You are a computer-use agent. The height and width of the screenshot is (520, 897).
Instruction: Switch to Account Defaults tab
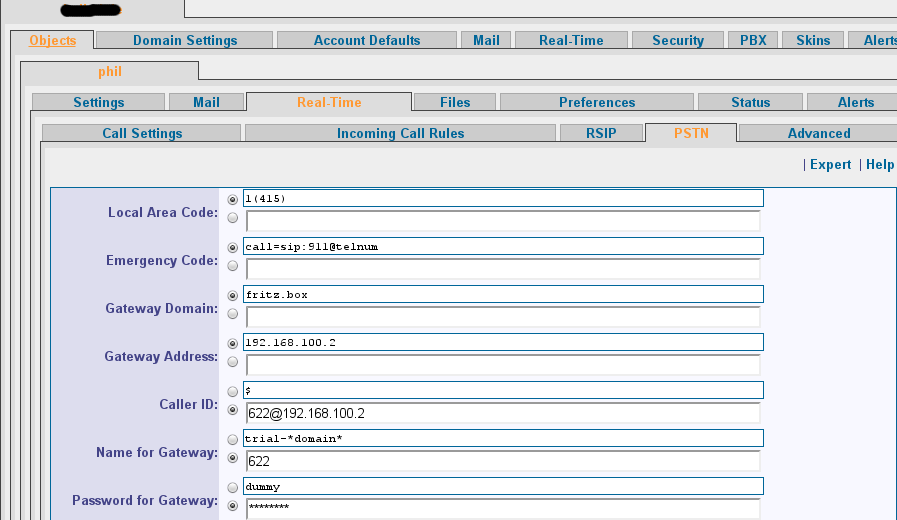pos(367,41)
